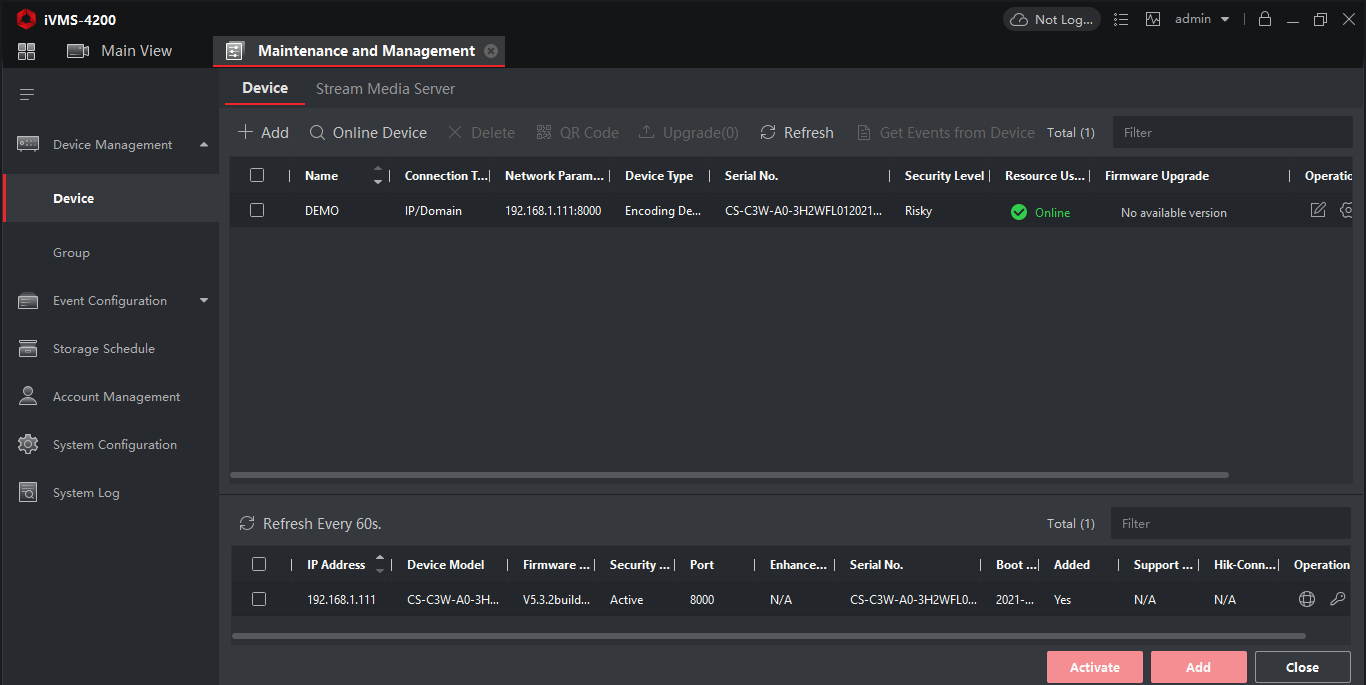Open the module grid menu icon
This screenshot has height=685, width=1366.
(x=27, y=51)
